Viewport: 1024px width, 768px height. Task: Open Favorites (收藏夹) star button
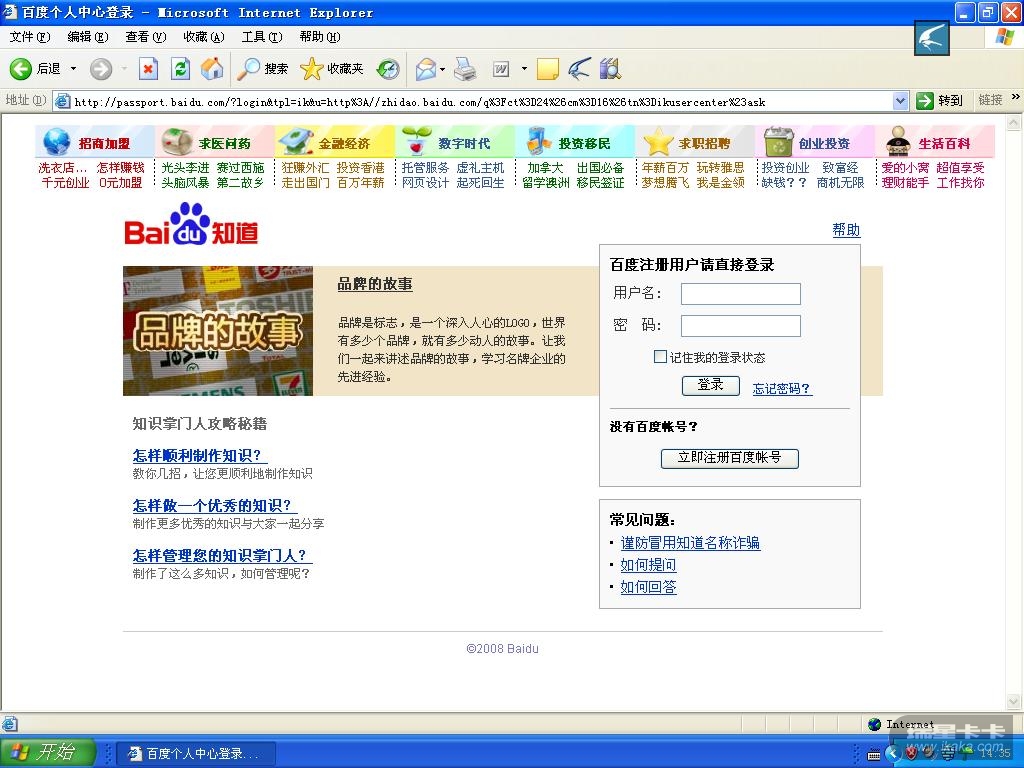tap(332, 69)
